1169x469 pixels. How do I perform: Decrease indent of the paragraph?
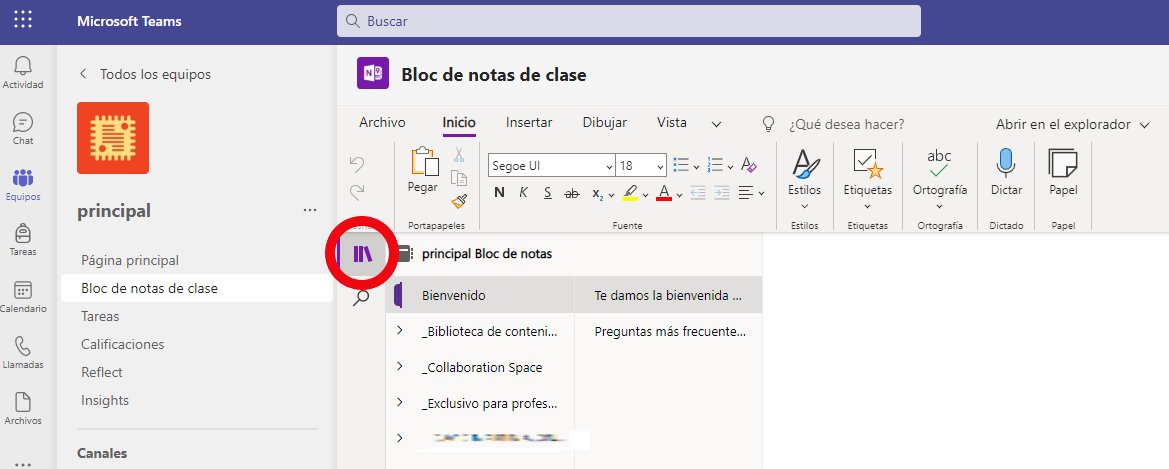click(x=698, y=193)
